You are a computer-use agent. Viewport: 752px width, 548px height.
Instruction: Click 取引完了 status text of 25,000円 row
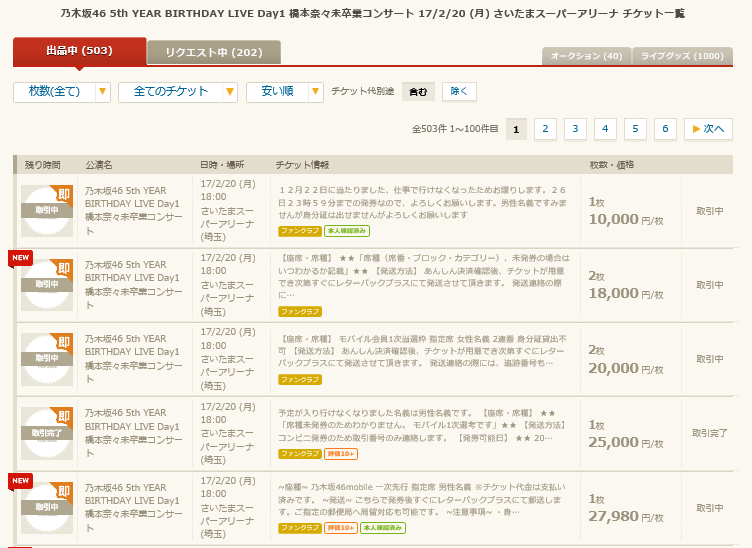point(710,433)
